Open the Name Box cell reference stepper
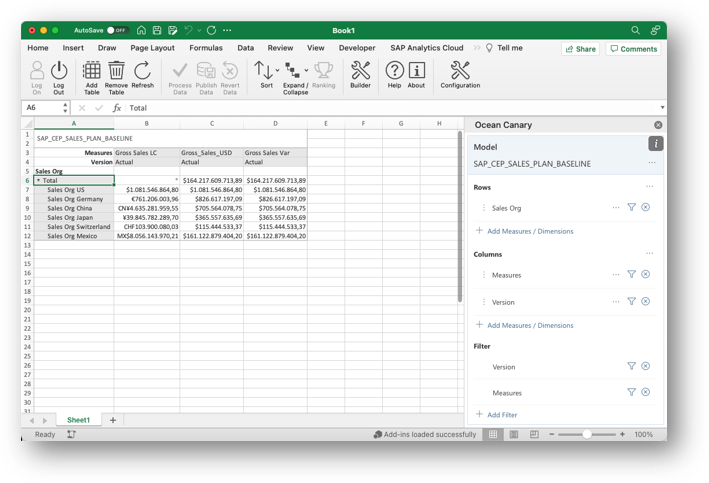This screenshot has height=483, width=709. (x=65, y=108)
